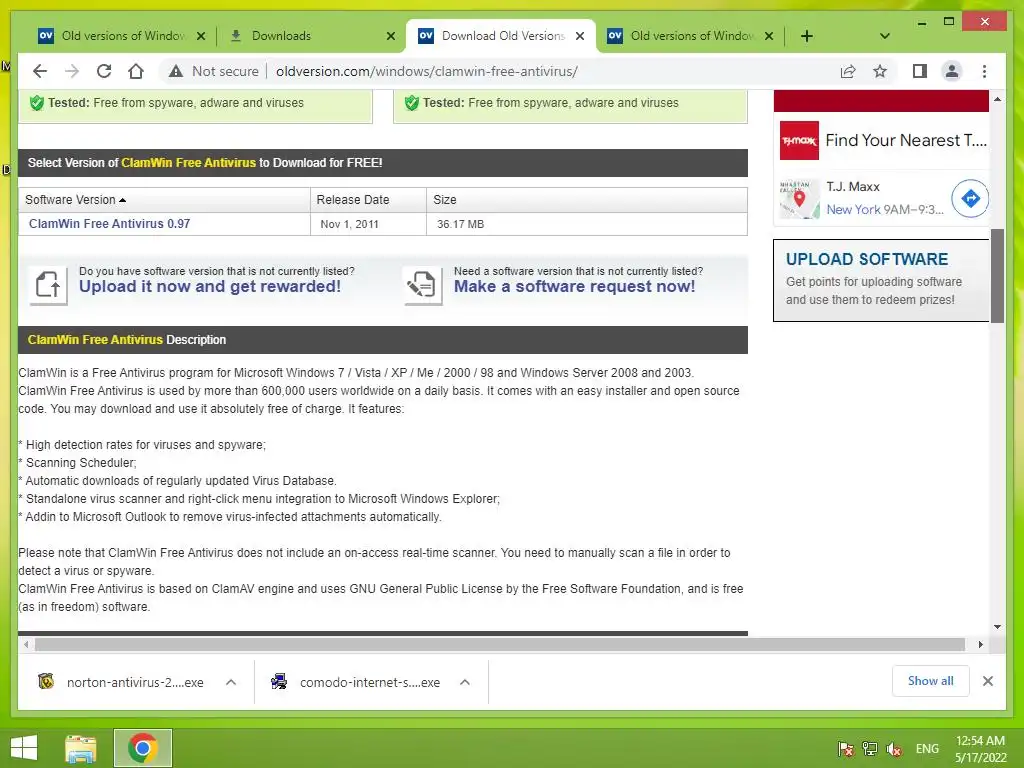Select the Download Old Versions tab
Viewport: 1024px width, 768px height.
[500, 36]
